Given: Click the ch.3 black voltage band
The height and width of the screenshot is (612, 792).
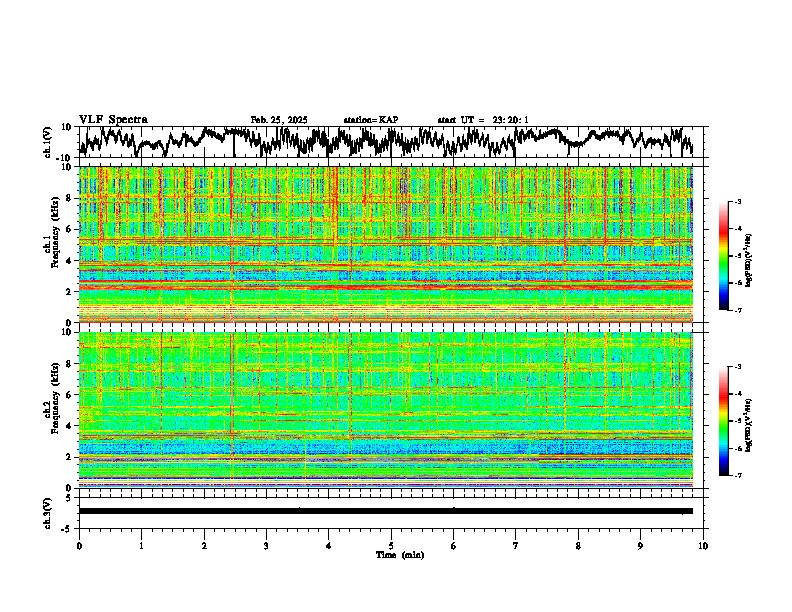Looking at the screenshot, I should click(386, 511).
